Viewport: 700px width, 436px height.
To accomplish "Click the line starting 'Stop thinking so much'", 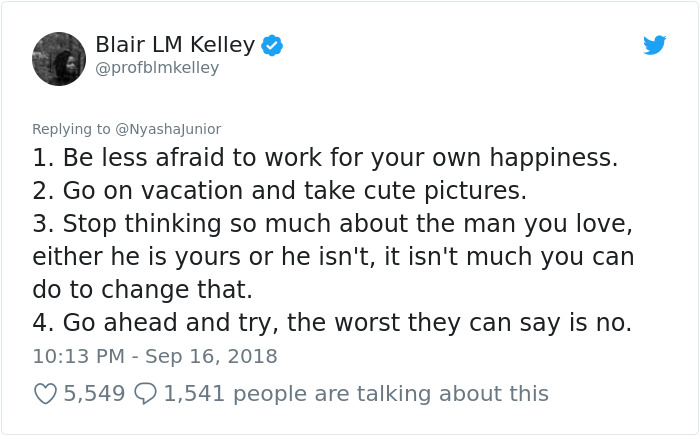I will (x=333, y=224).
